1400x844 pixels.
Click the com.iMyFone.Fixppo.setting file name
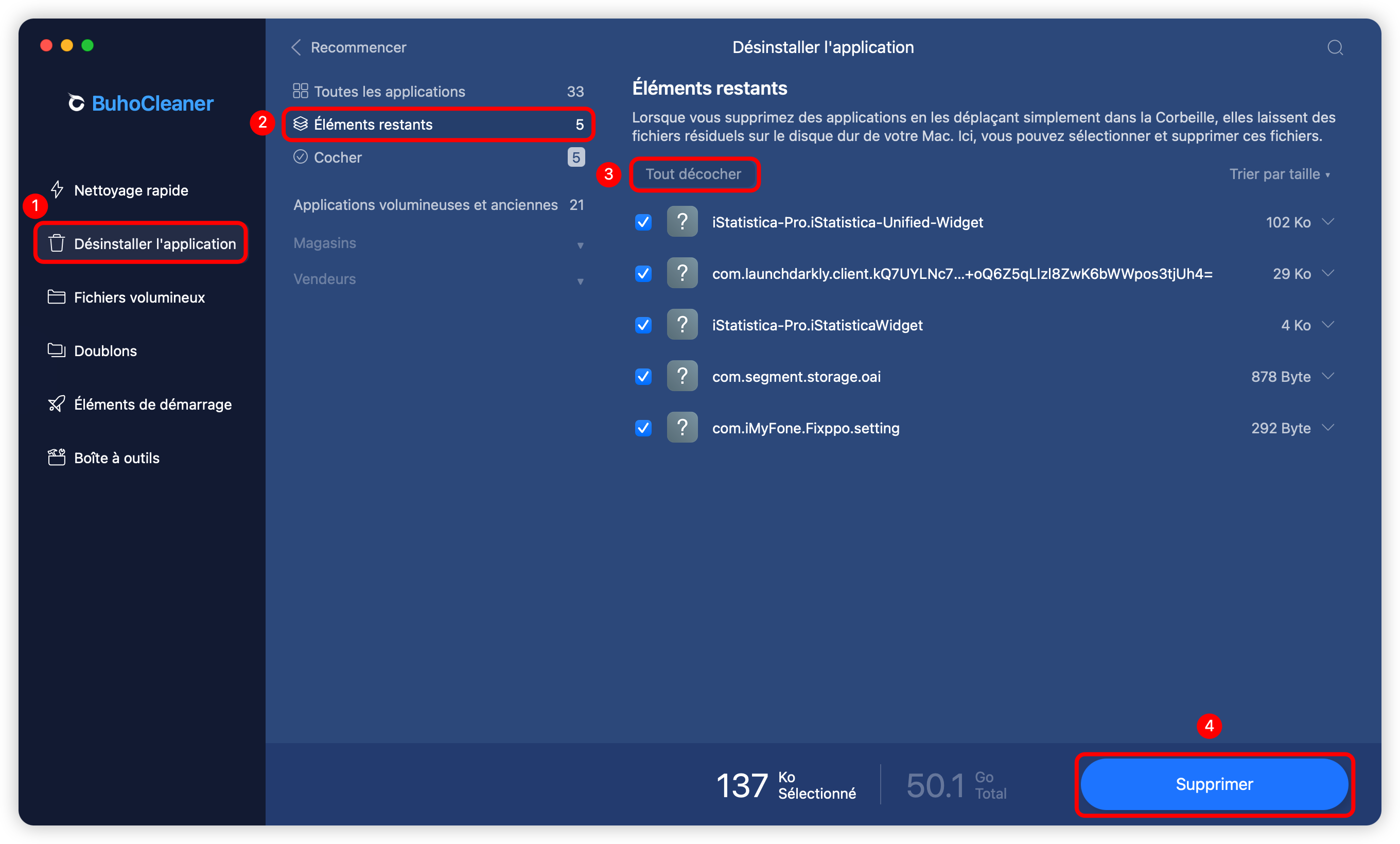click(x=806, y=428)
